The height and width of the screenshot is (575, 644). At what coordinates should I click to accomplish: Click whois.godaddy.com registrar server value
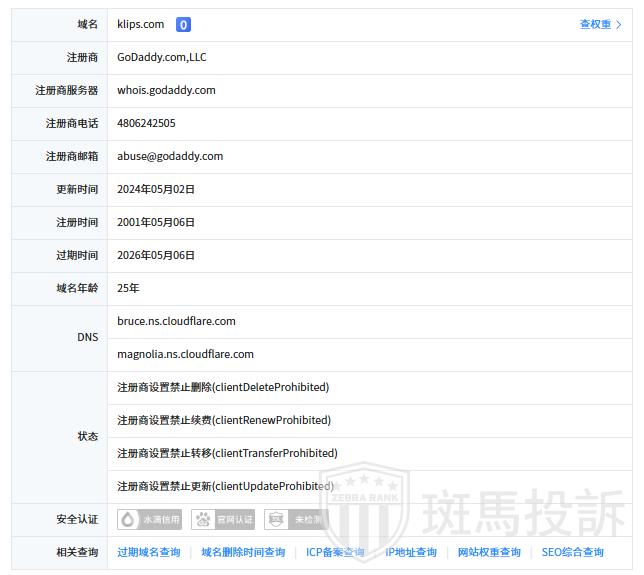coord(166,91)
